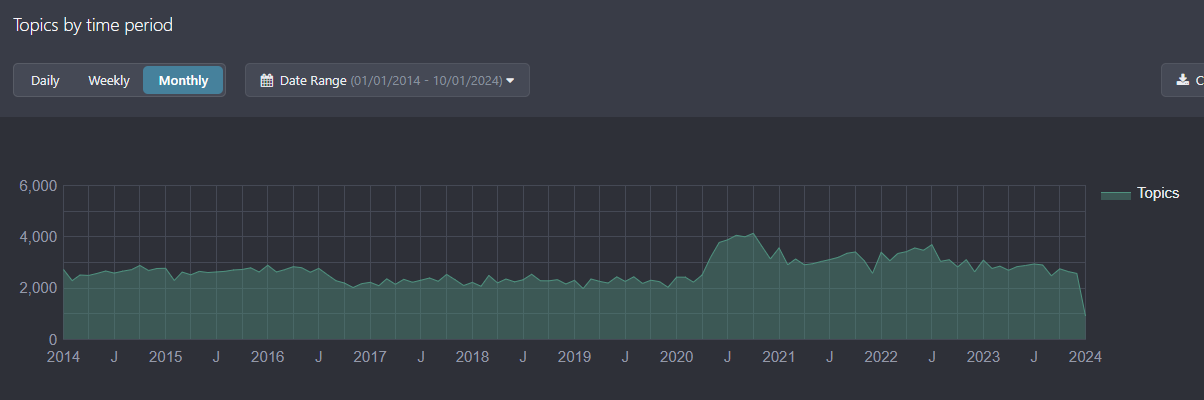Click the download icon on the export button
Image resolution: width=1204 pixels, height=400 pixels.
tap(1183, 80)
